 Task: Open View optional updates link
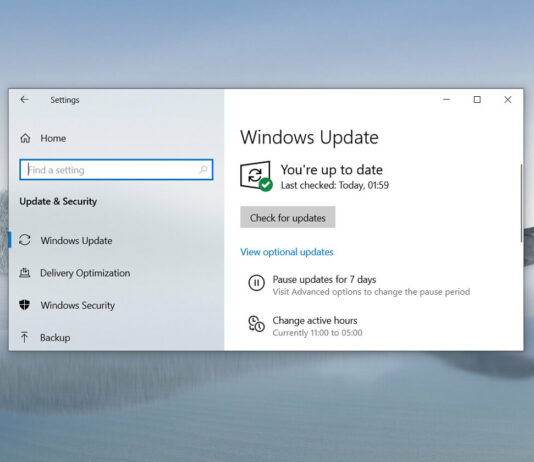(x=287, y=252)
